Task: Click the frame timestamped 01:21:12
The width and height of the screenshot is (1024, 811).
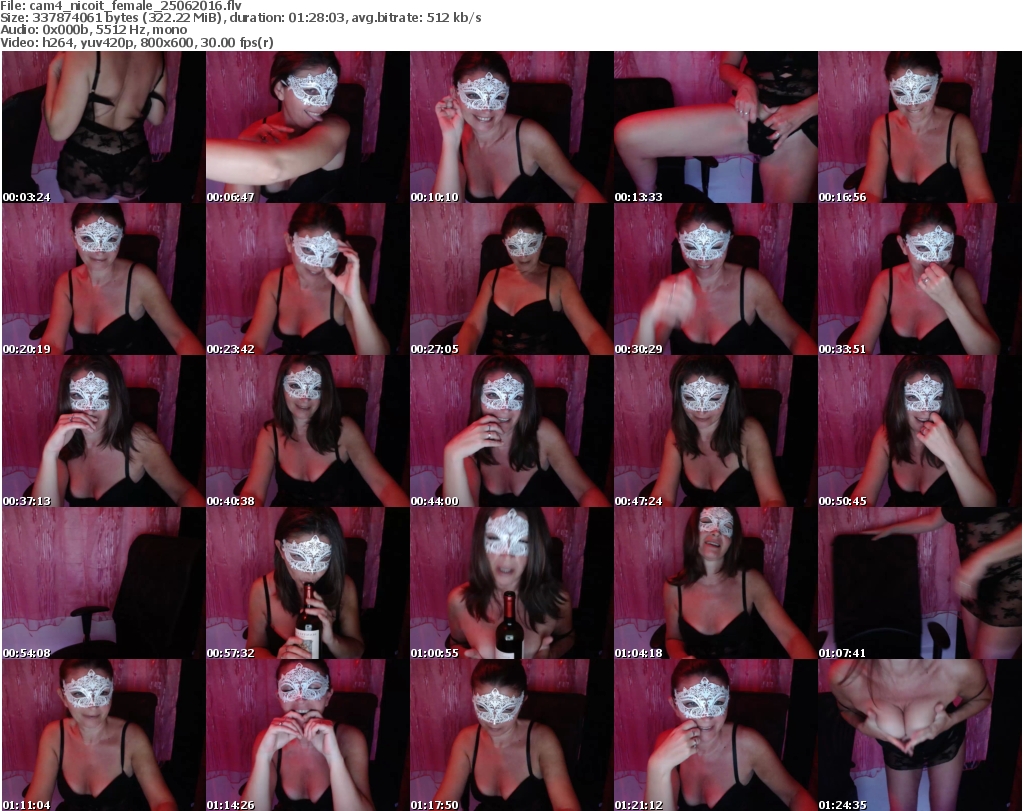Action: pos(716,735)
